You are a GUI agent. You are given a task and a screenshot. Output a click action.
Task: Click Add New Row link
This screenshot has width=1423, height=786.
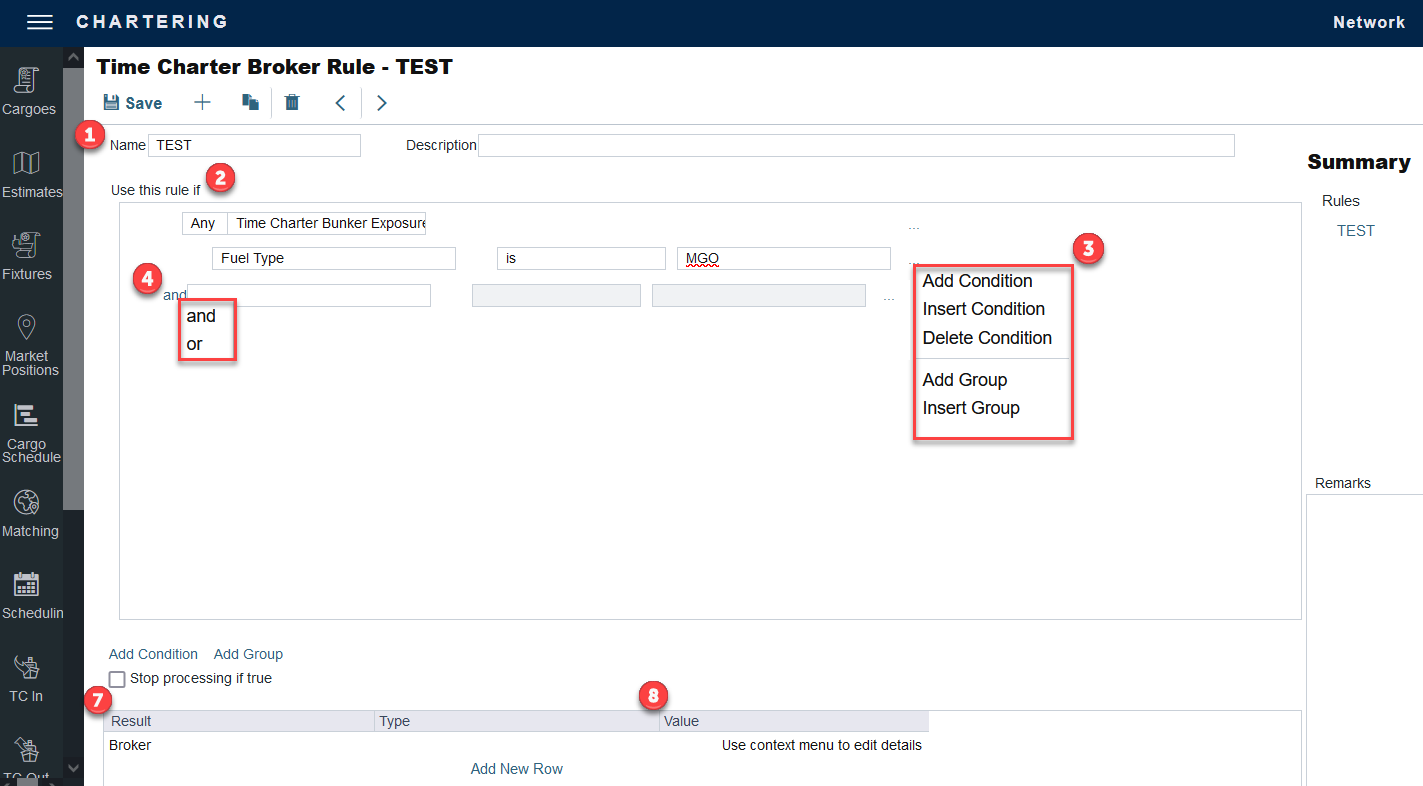tap(516, 769)
